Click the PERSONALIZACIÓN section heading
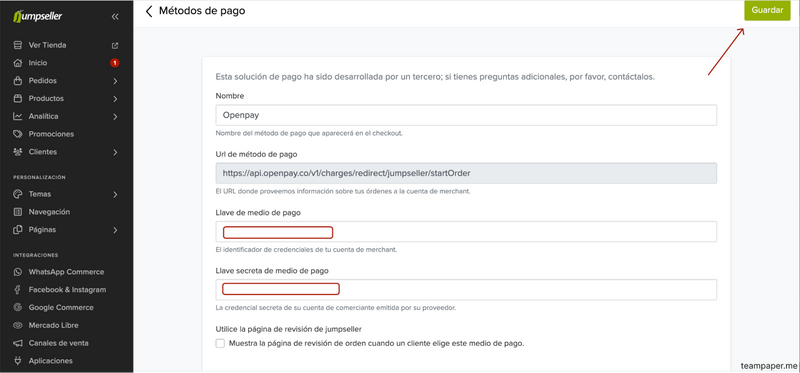The height and width of the screenshot is (373, 800). (39, 178)
